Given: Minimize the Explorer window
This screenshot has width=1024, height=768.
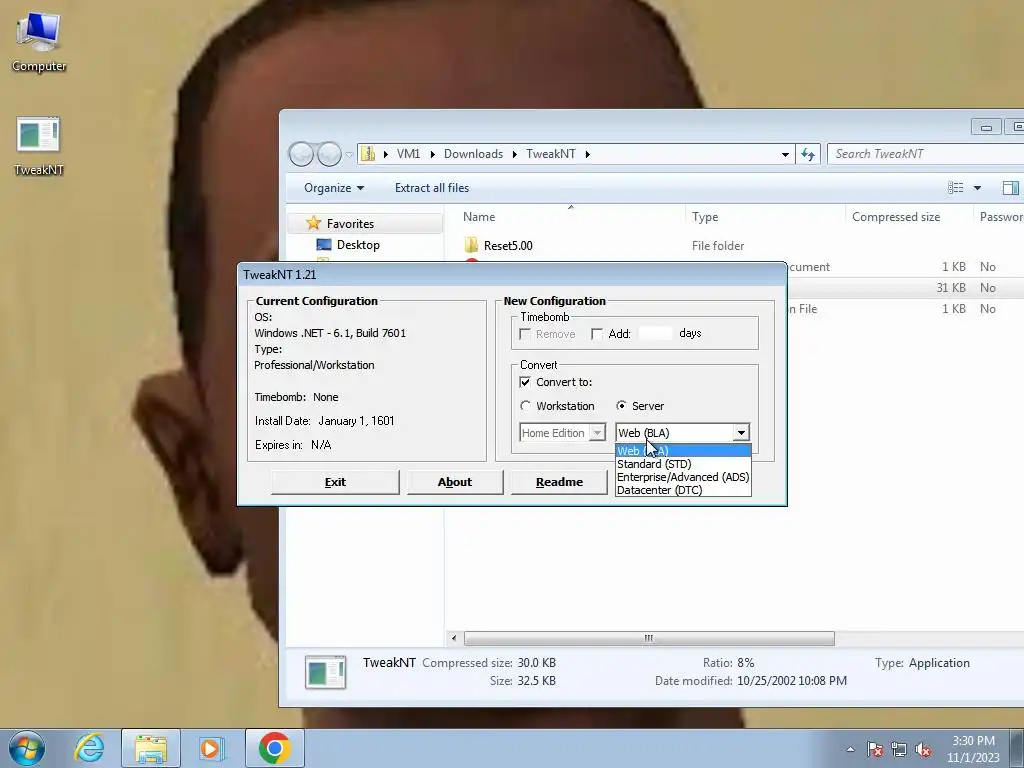Looking at the screenshot, I should point(986,127).
